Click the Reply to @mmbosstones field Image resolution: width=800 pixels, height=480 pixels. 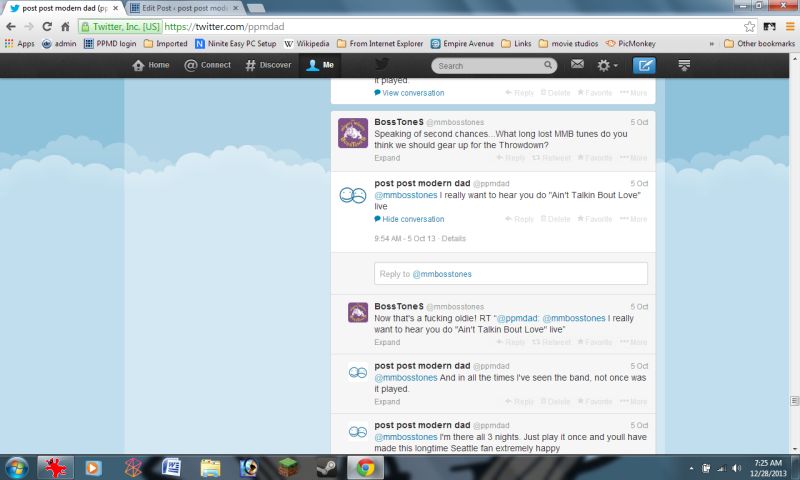[x=511, y=274]
